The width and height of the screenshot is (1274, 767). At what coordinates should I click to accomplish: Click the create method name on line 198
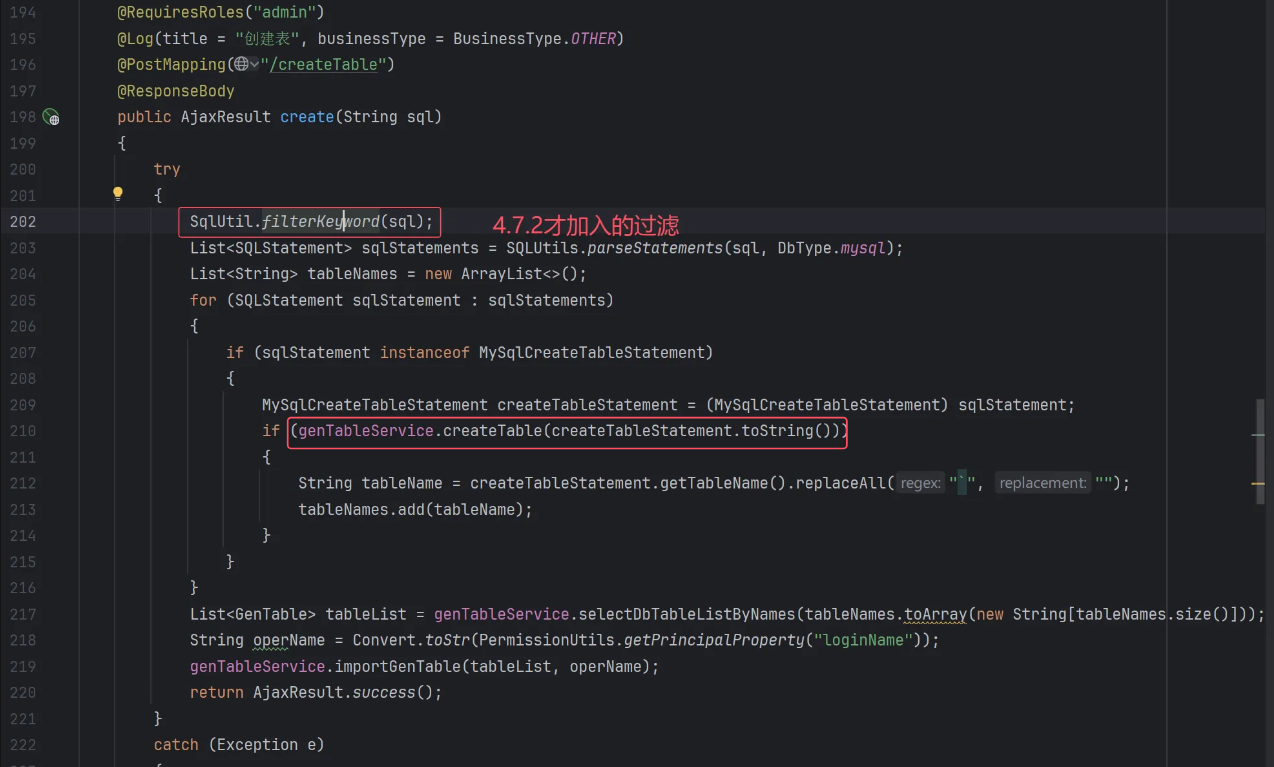307,117
